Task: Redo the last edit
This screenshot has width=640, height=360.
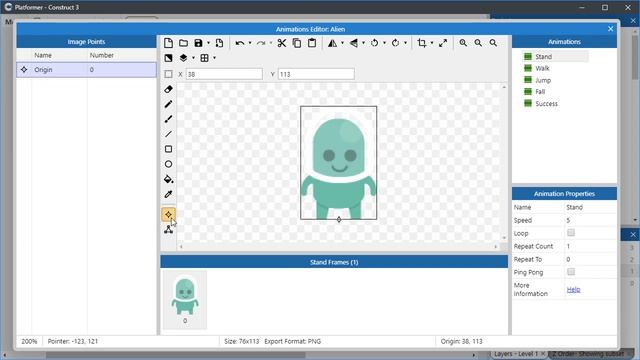Action: [261, 43]
